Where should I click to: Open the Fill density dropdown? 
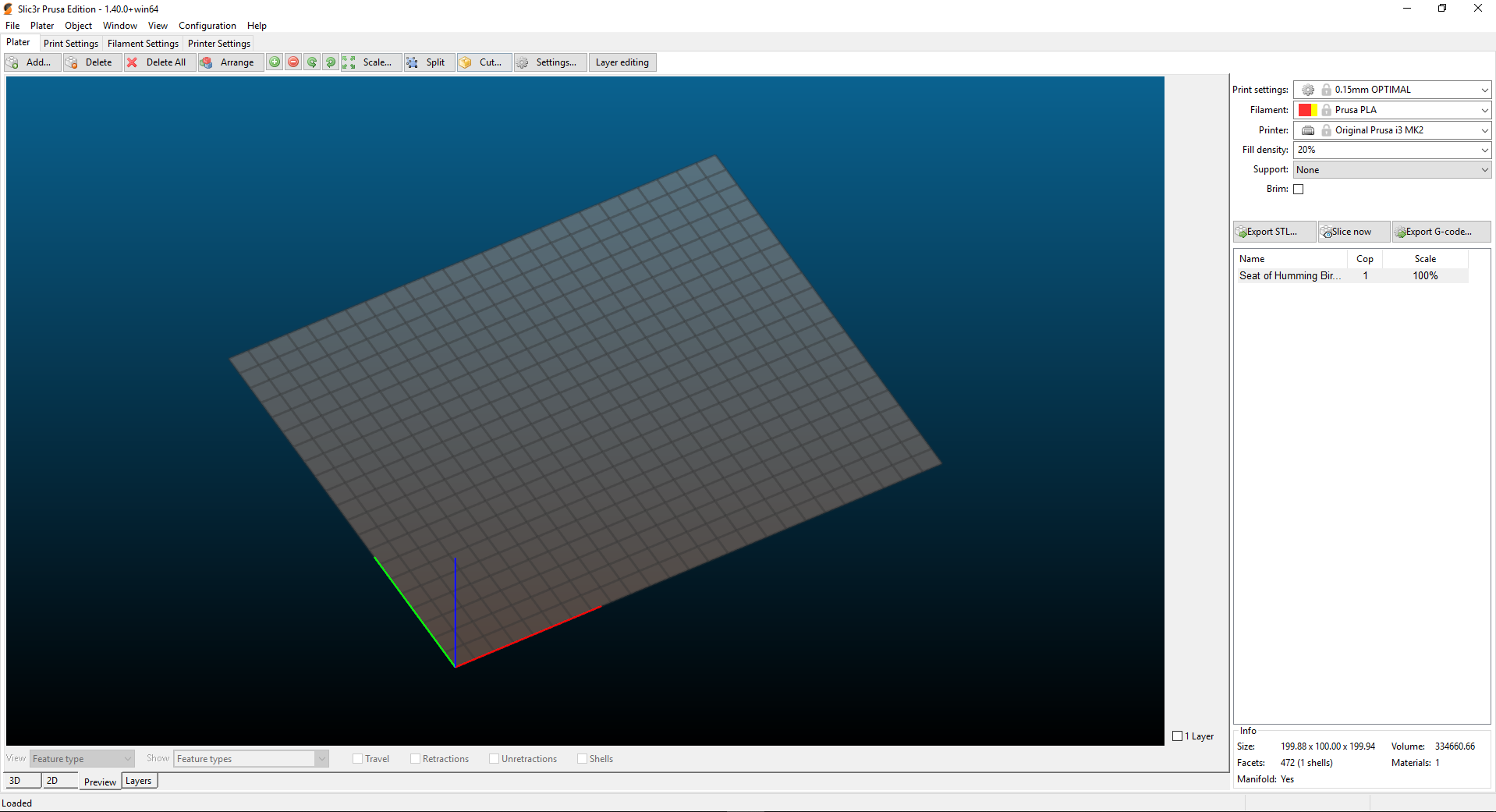(x=1484, y=150)
